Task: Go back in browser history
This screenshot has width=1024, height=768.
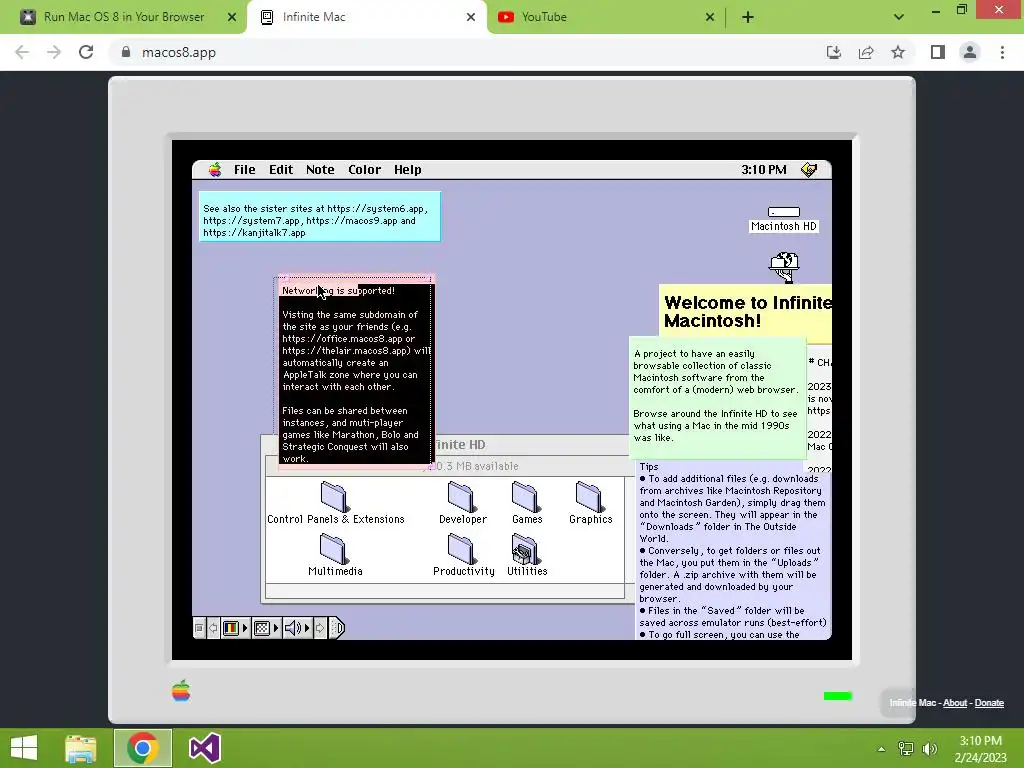Action: click(x=22, y=52)
